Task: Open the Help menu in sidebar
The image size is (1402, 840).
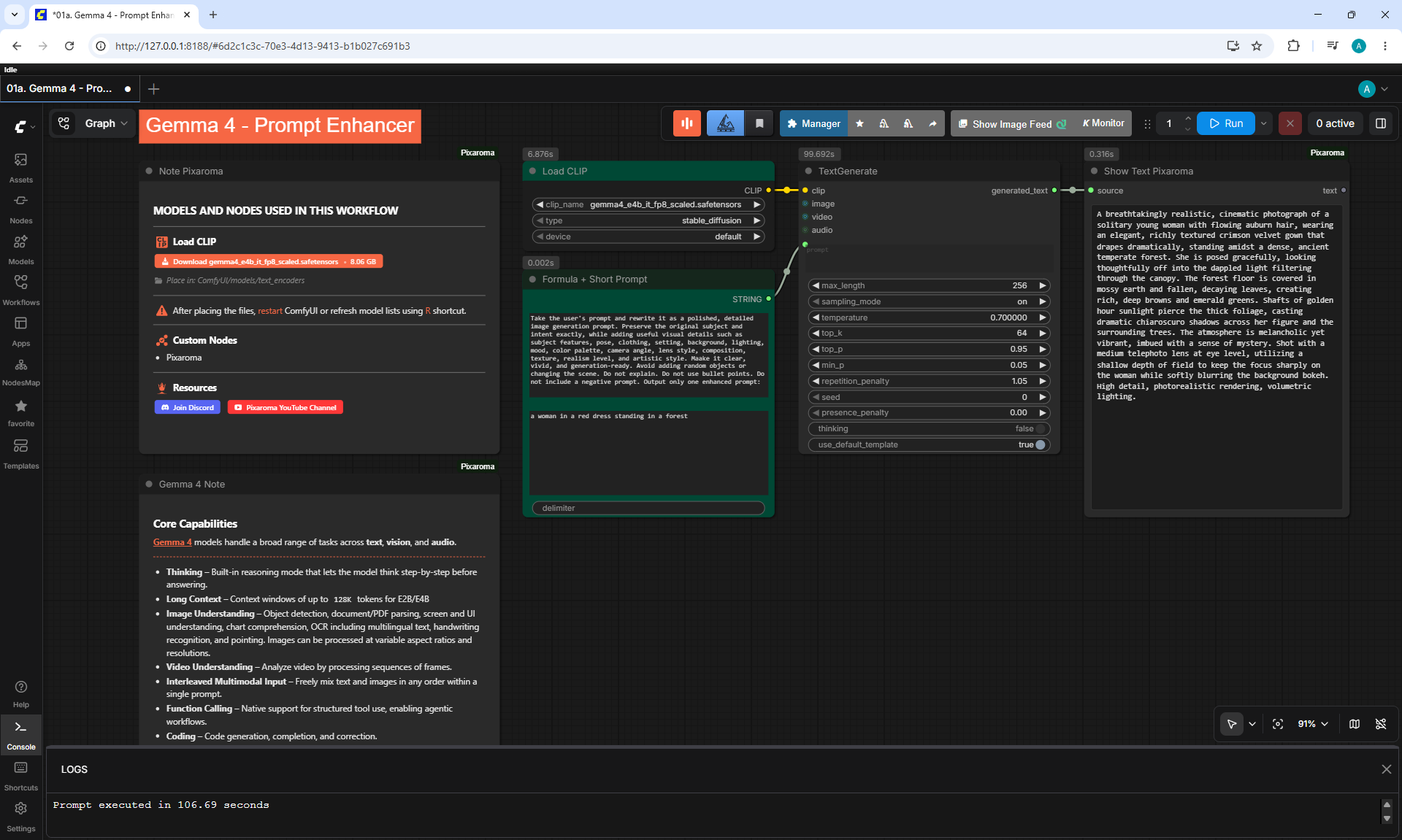Action: (x=21, y=694)
